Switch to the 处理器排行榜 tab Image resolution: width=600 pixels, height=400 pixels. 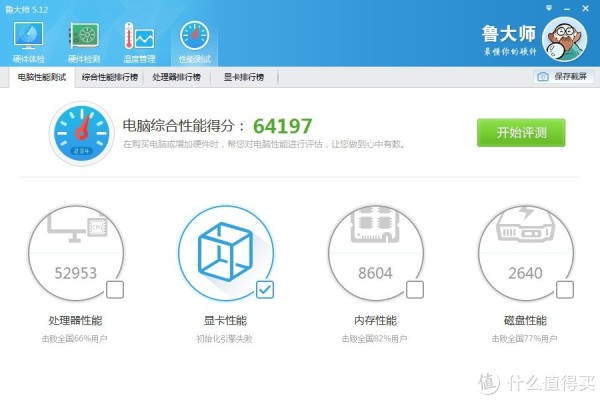[176, 77]
